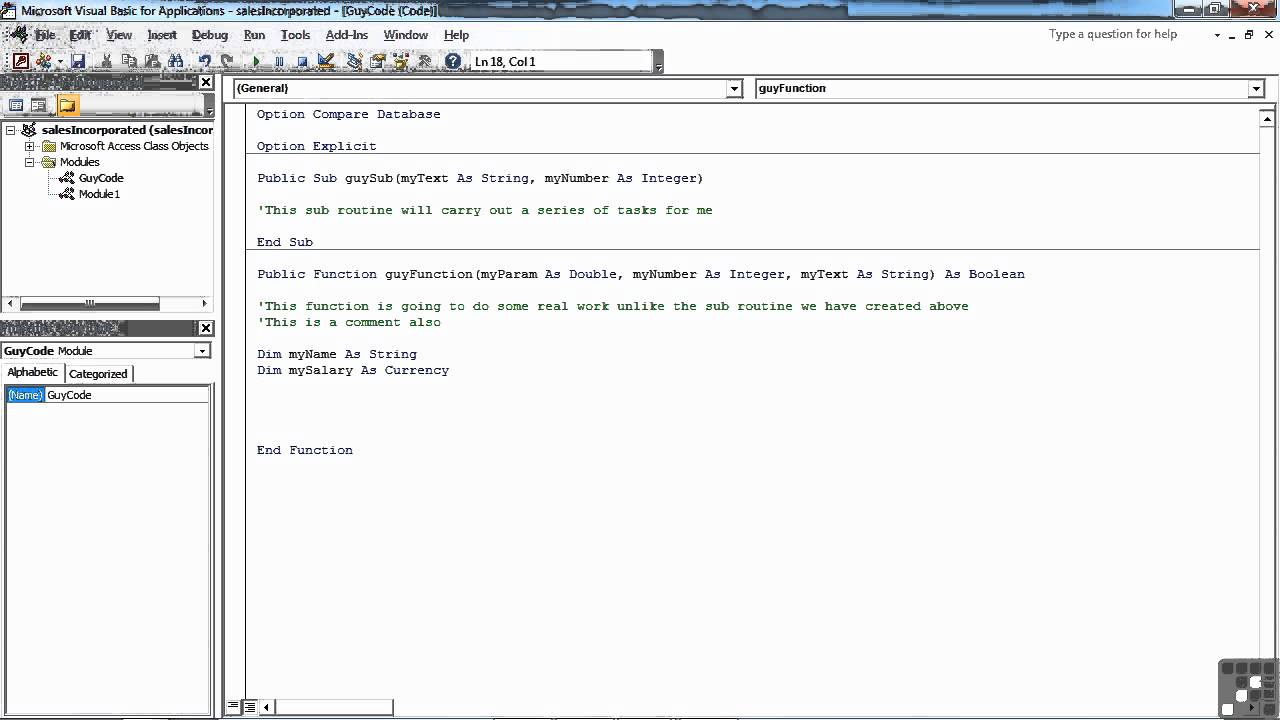The image size is (1280, 720).
Task: Click the Paste toolbar icon
Action: point(152,61)
